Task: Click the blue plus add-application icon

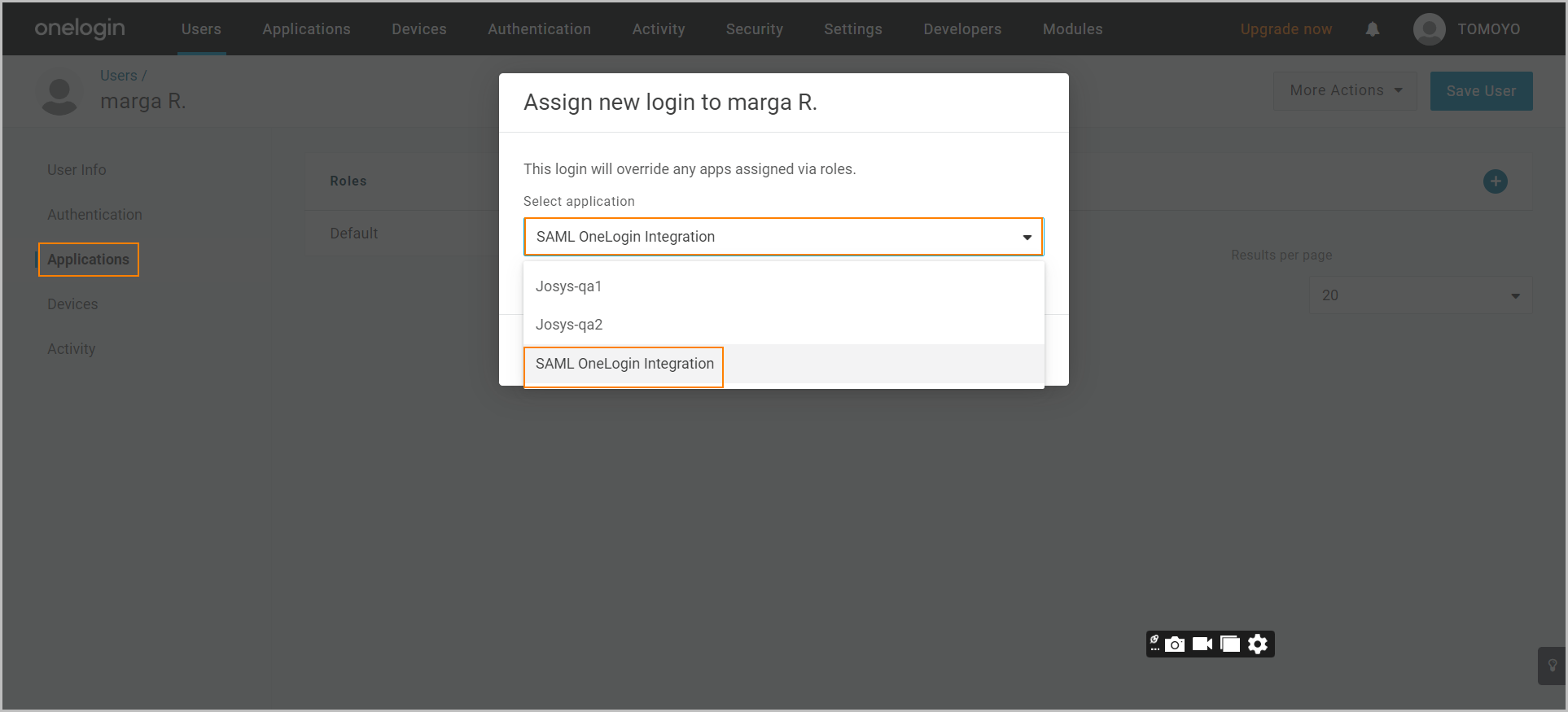Action: tap(1496, 181)
